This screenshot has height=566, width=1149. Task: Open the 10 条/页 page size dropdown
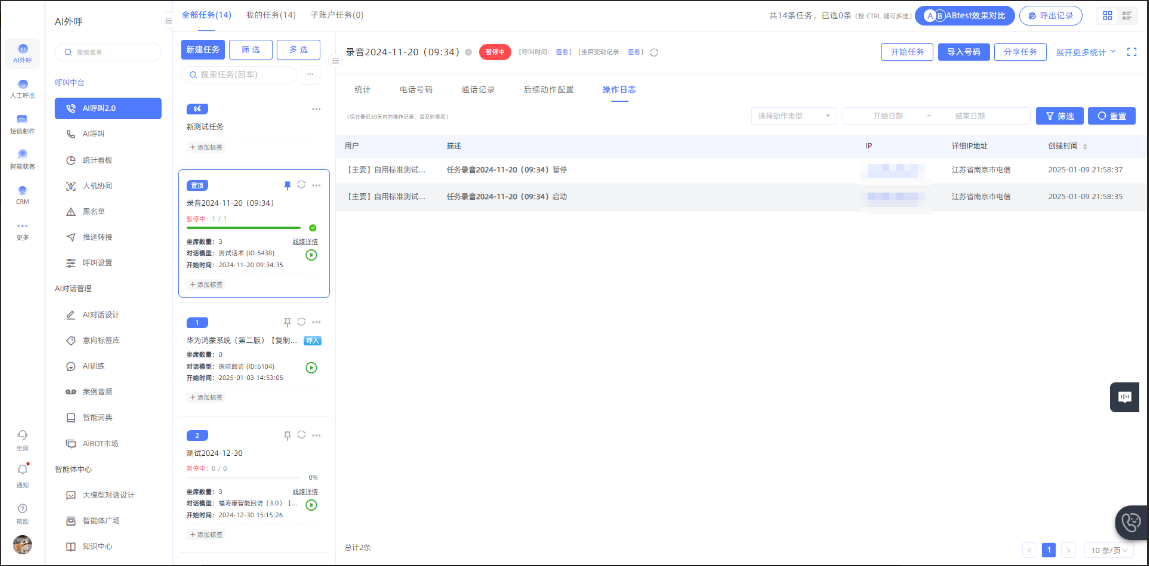(x=1110, y=550)
